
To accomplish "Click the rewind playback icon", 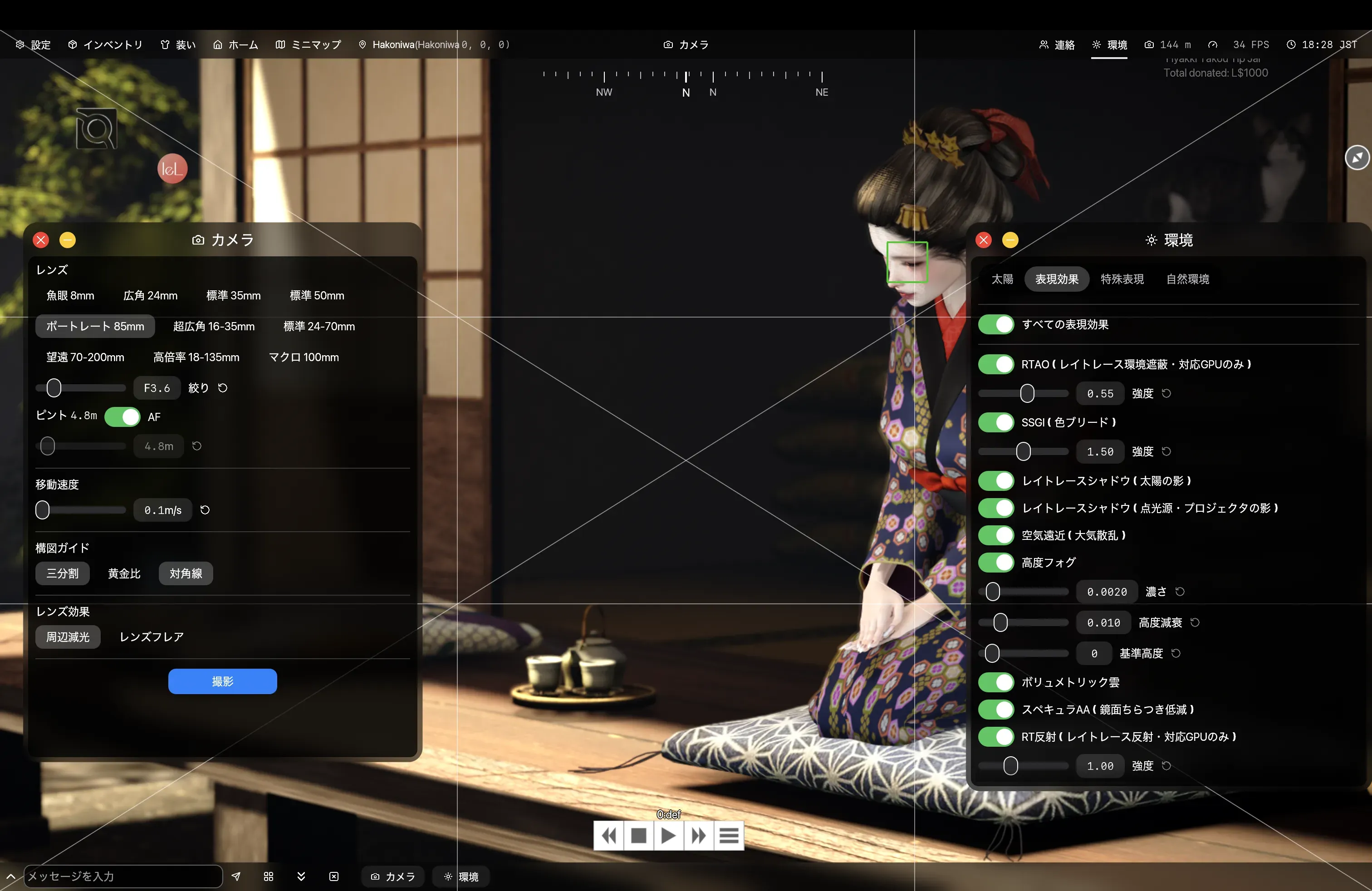I will pos(609,835).
